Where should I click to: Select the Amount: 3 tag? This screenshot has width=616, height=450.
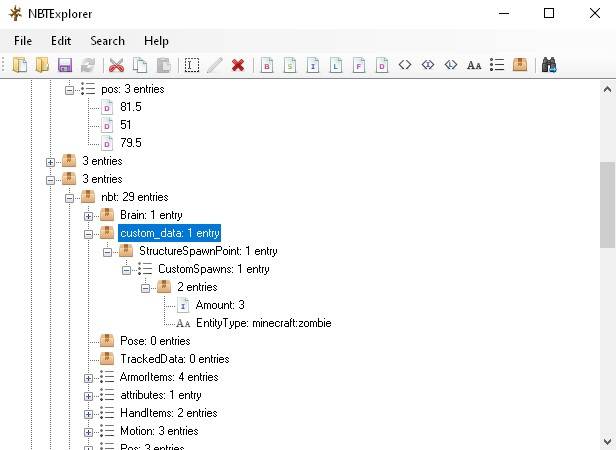220,305
